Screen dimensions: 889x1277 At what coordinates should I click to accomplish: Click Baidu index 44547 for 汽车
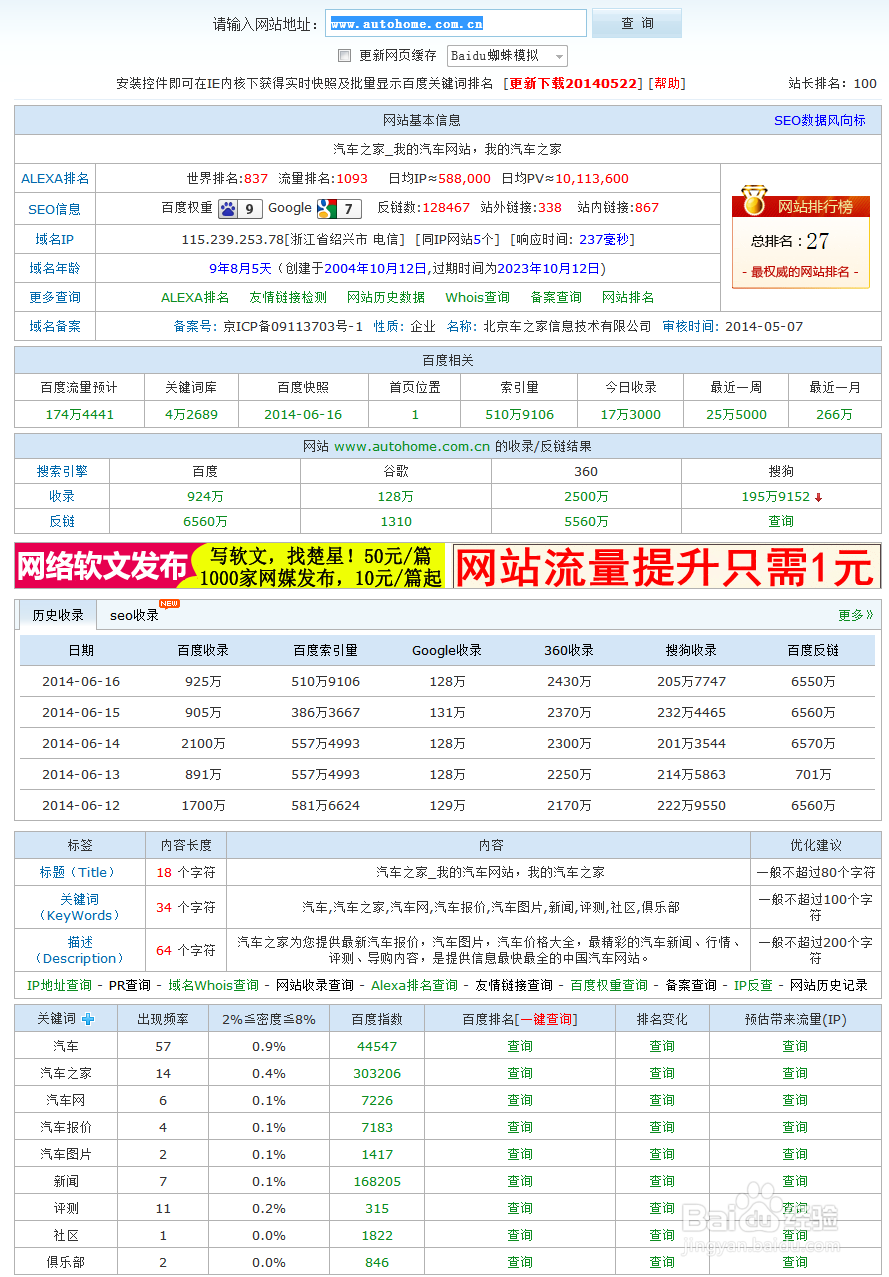(x=377, y=1047)
